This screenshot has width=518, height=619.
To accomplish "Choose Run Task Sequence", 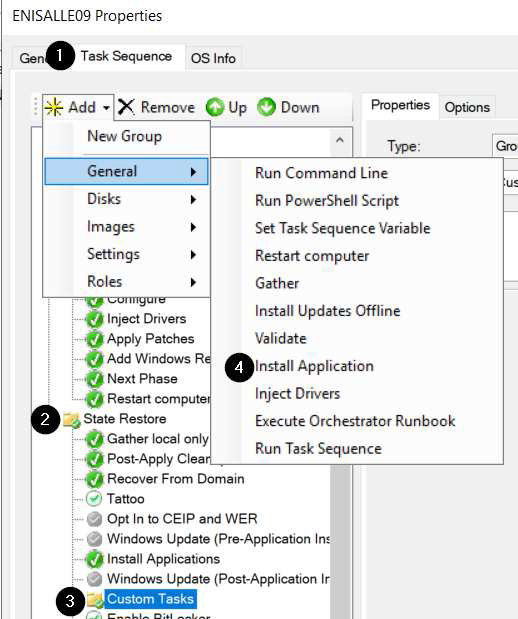I will click(x=357, y=449).
